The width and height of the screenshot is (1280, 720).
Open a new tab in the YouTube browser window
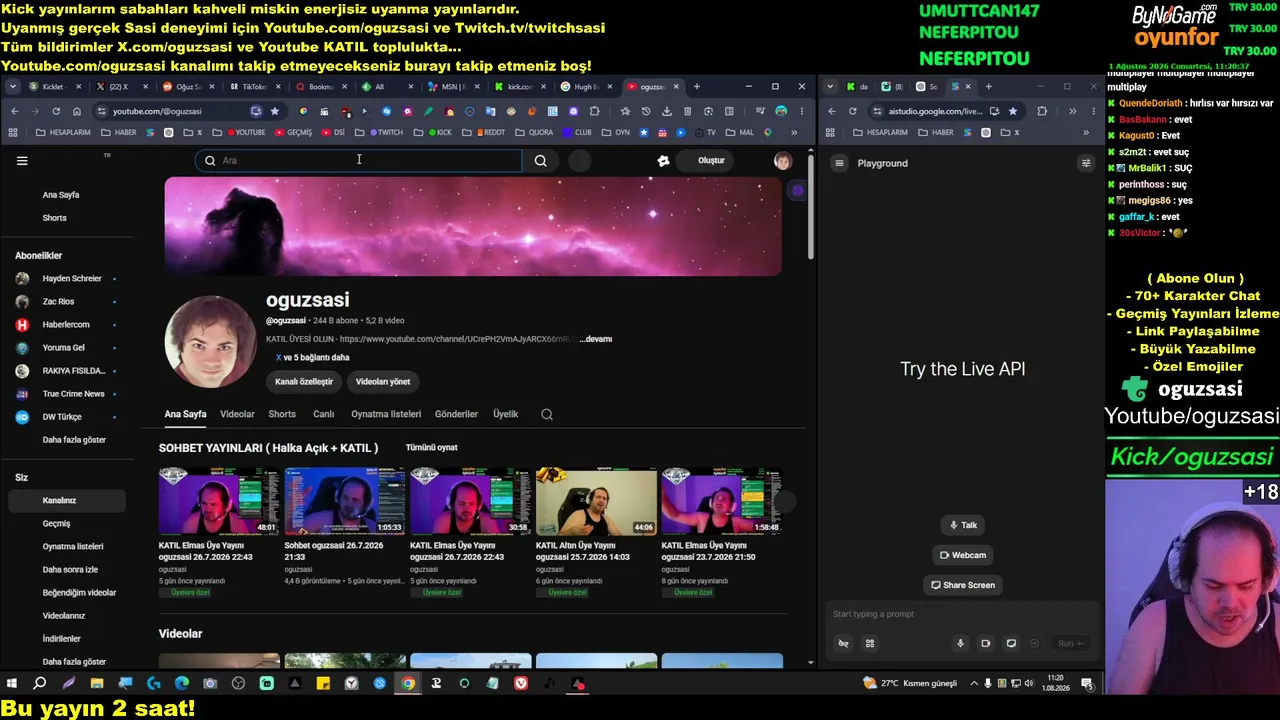coord(697,87)
